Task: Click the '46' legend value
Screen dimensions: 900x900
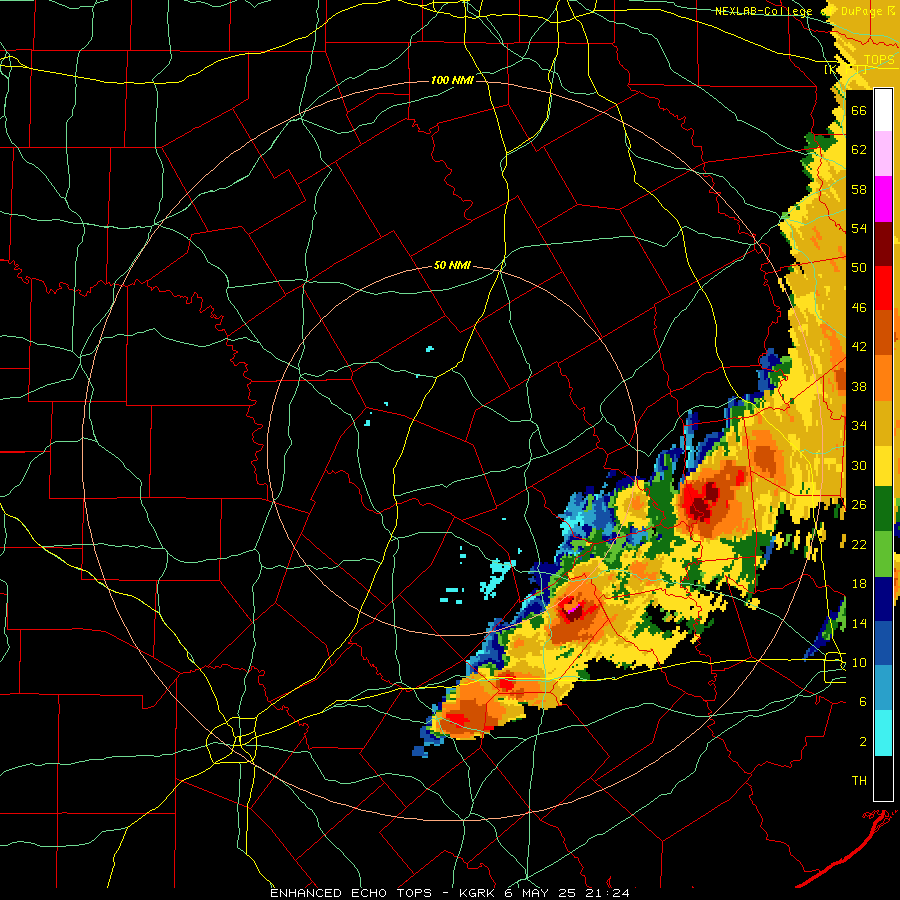Action: (x=859, y=308)
